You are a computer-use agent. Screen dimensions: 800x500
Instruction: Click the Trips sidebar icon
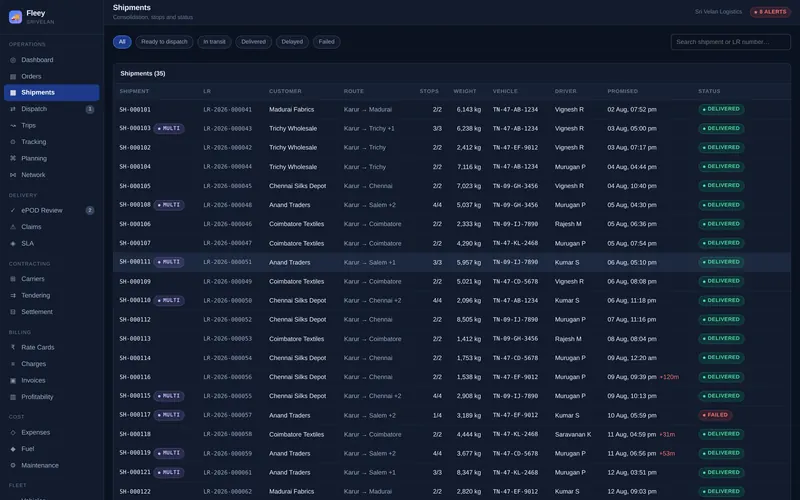[13, 126]
